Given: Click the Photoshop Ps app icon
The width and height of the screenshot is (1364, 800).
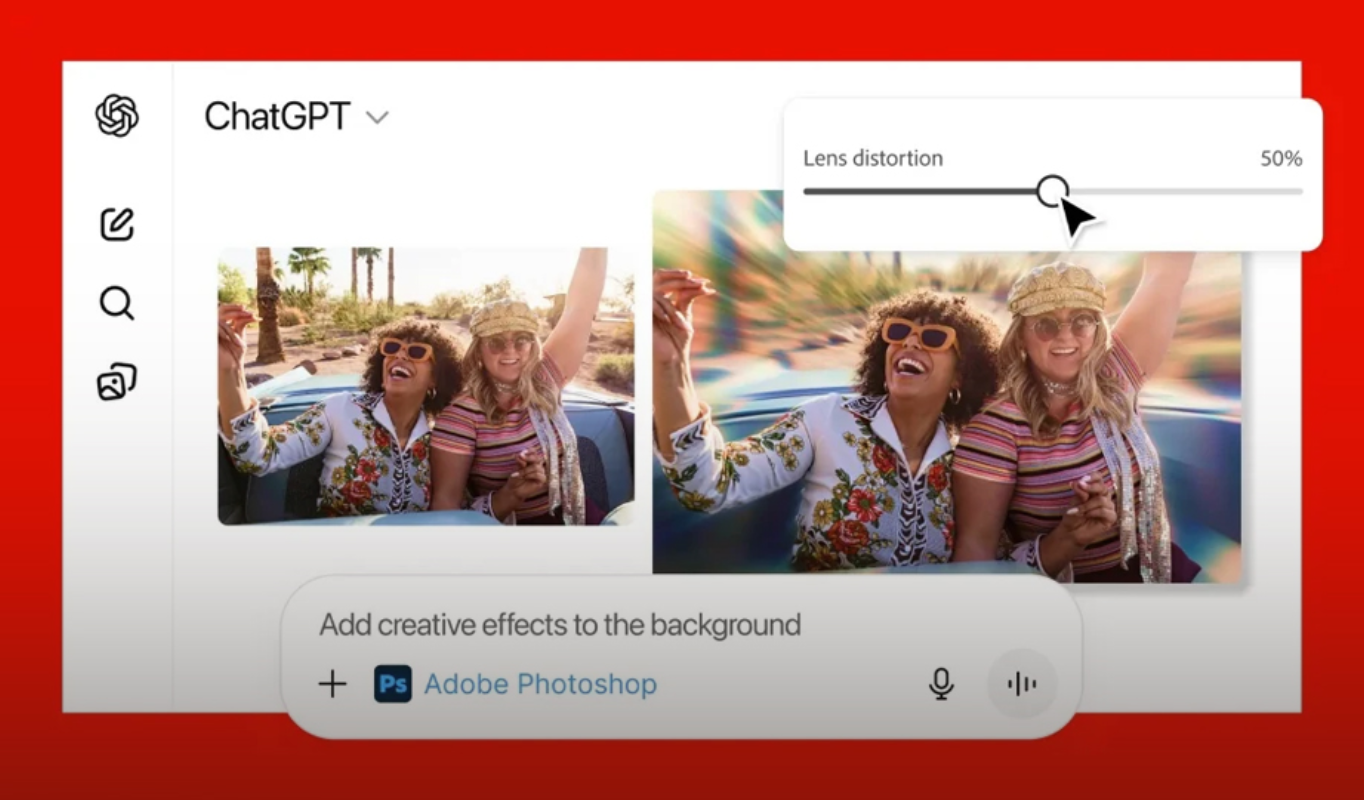Looking at the screenshot, I should (x=393, y=684).
